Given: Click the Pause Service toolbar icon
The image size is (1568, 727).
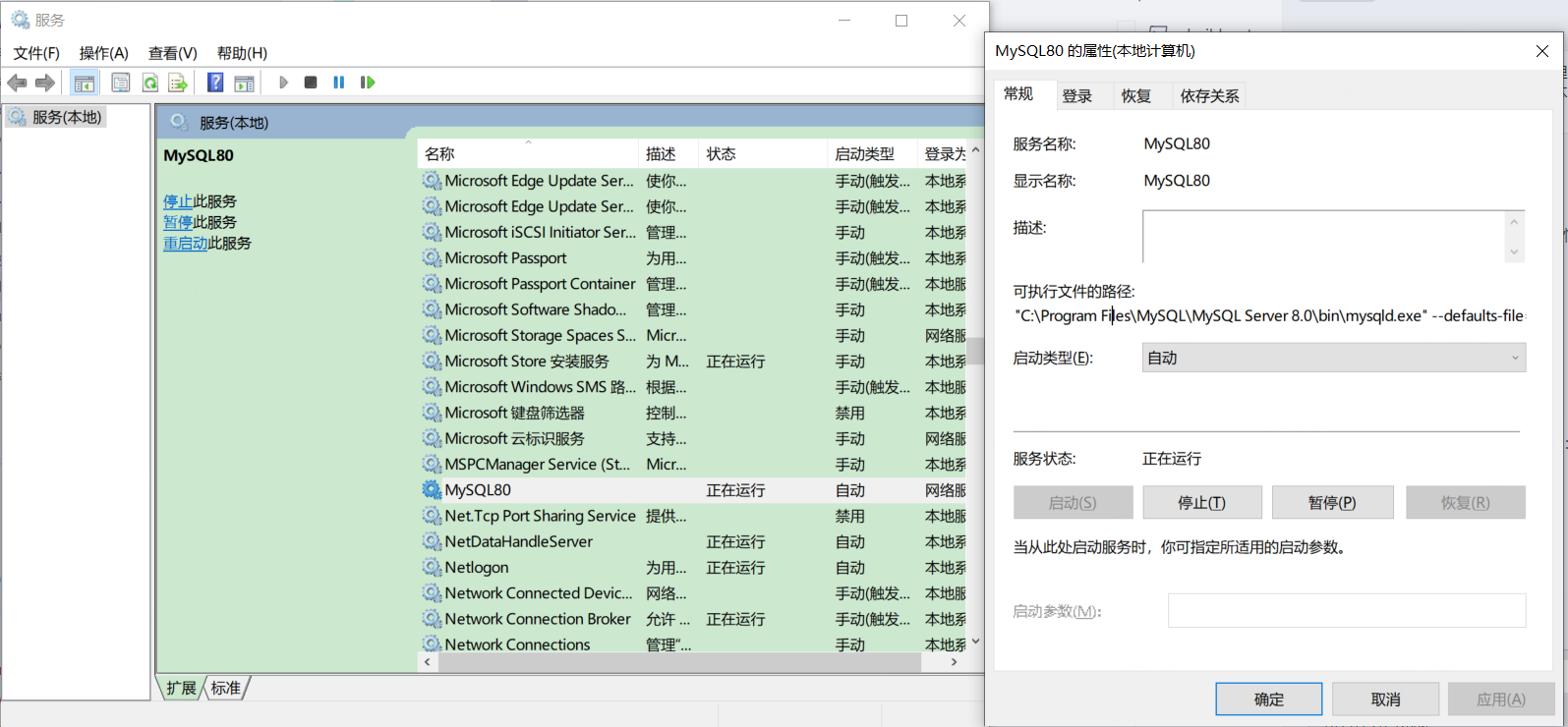Looking at the screenshot, I should click(x=339, y=83).
